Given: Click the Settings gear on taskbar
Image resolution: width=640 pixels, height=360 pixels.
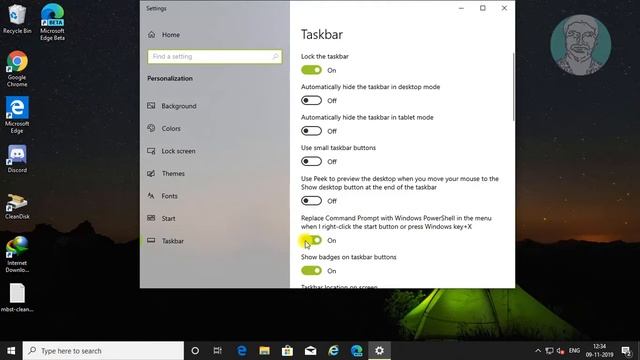Looking at the screenshot, I should pos(380,351).
